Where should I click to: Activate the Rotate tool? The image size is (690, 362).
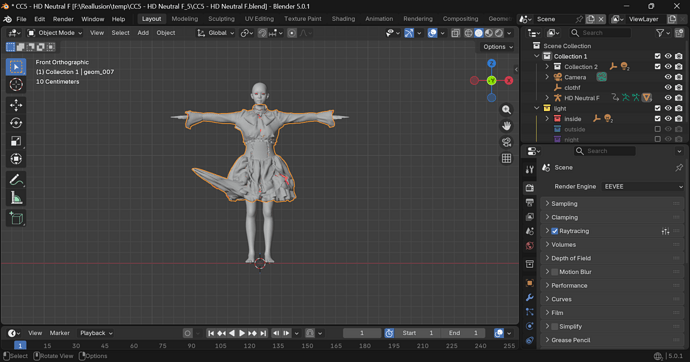click(16, 123)
